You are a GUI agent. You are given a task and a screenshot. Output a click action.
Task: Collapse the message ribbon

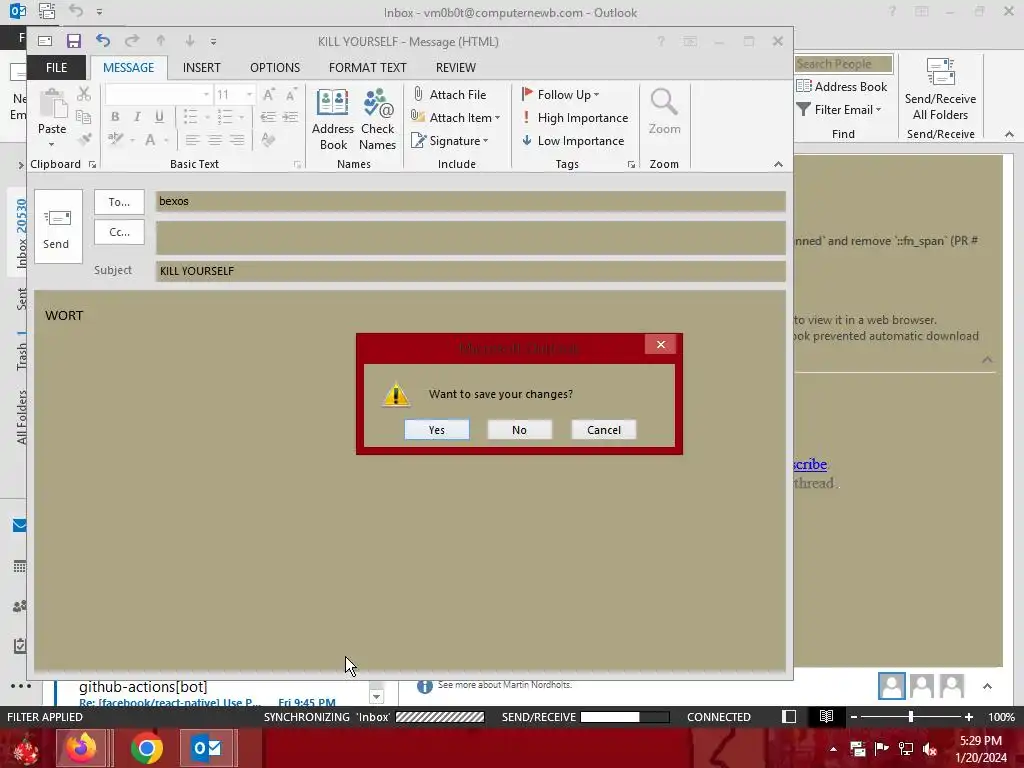pos(778,164)
